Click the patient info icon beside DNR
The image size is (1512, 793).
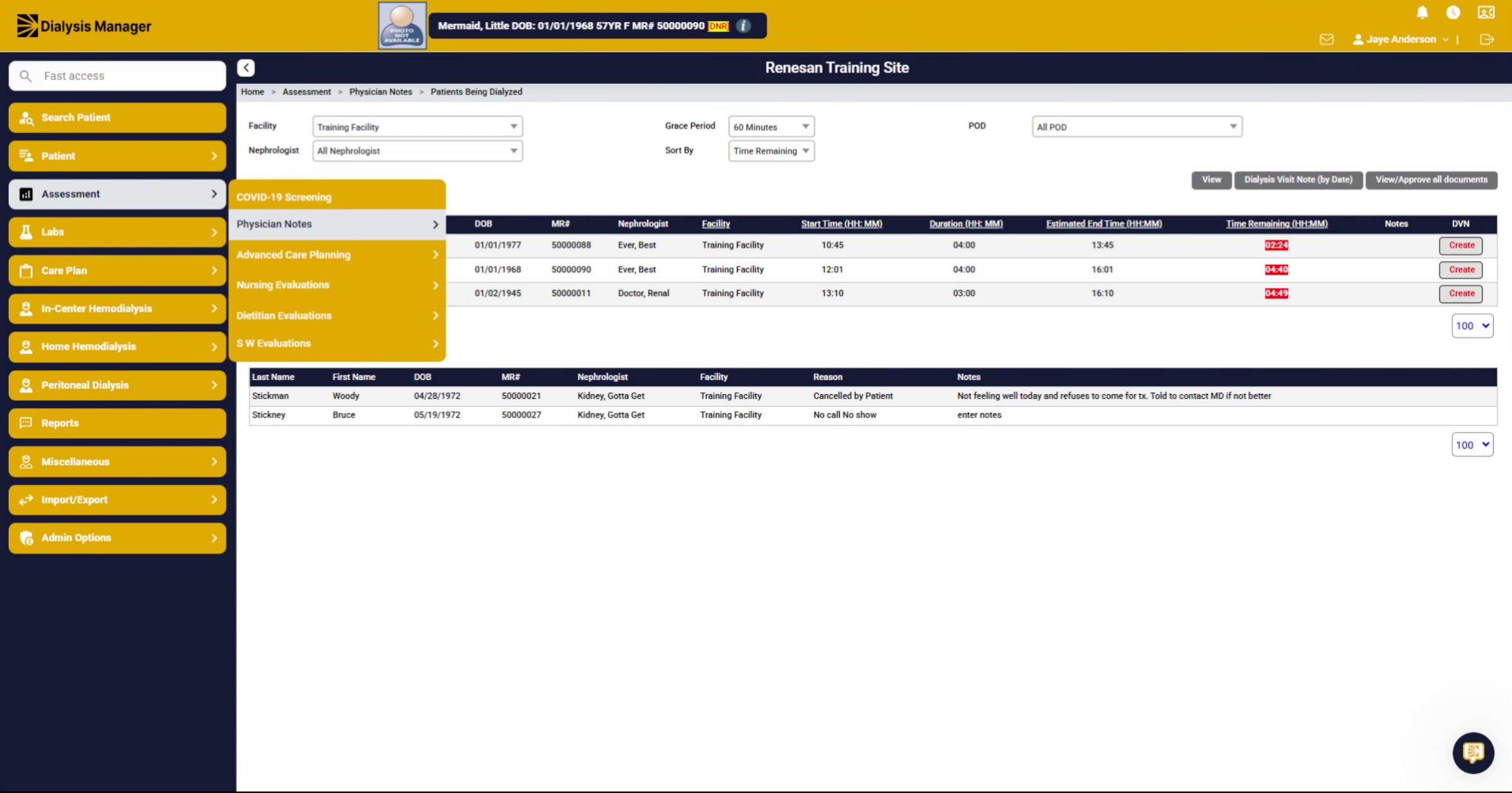[x=743, y=26]
